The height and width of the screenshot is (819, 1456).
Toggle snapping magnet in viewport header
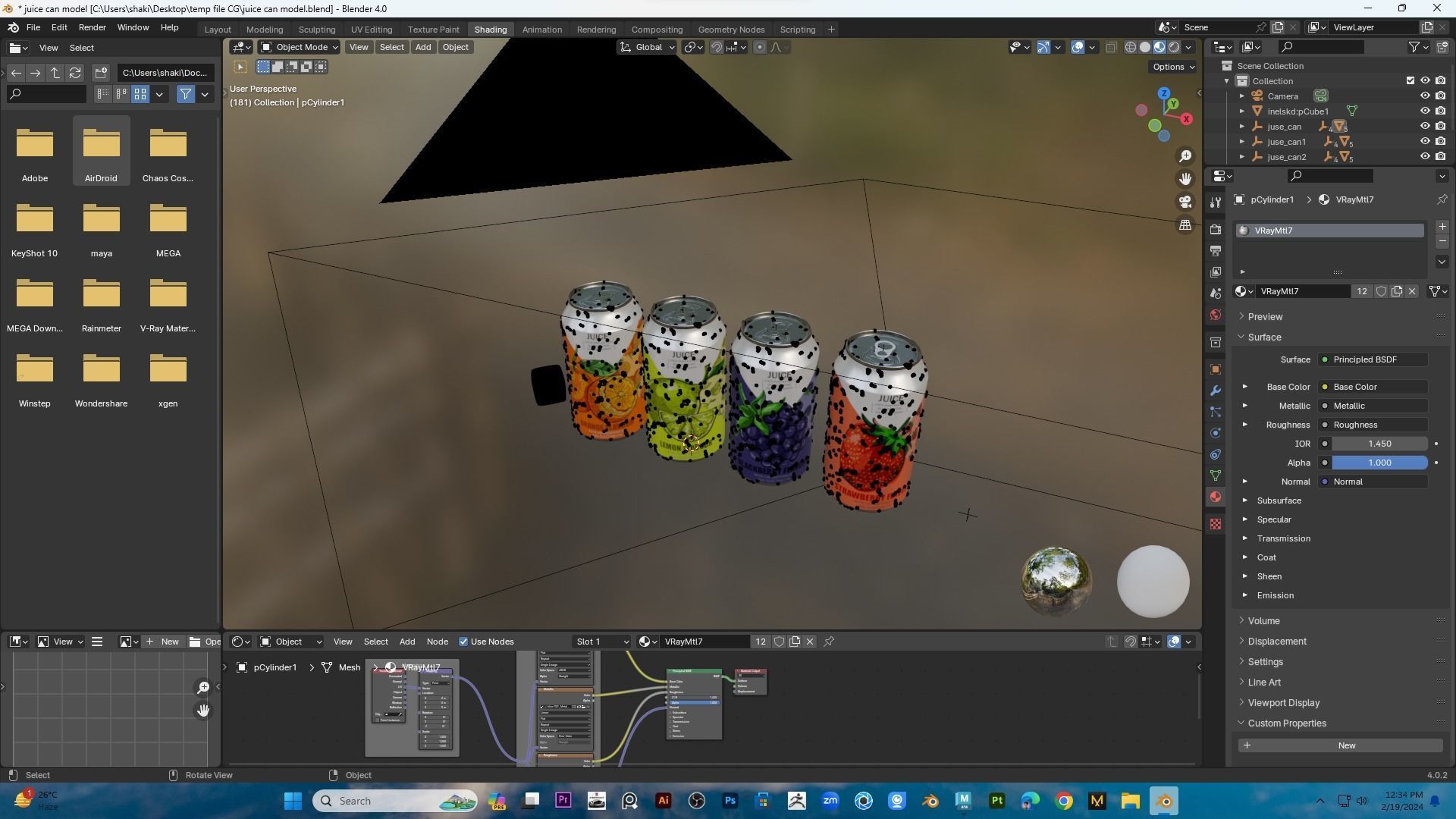point(716,47)
